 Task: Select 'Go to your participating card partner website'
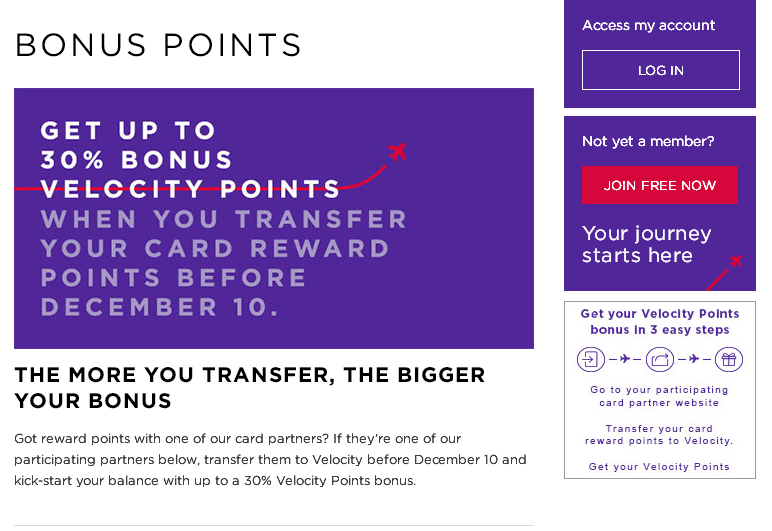pyautogui.click(x=659, y=396)
